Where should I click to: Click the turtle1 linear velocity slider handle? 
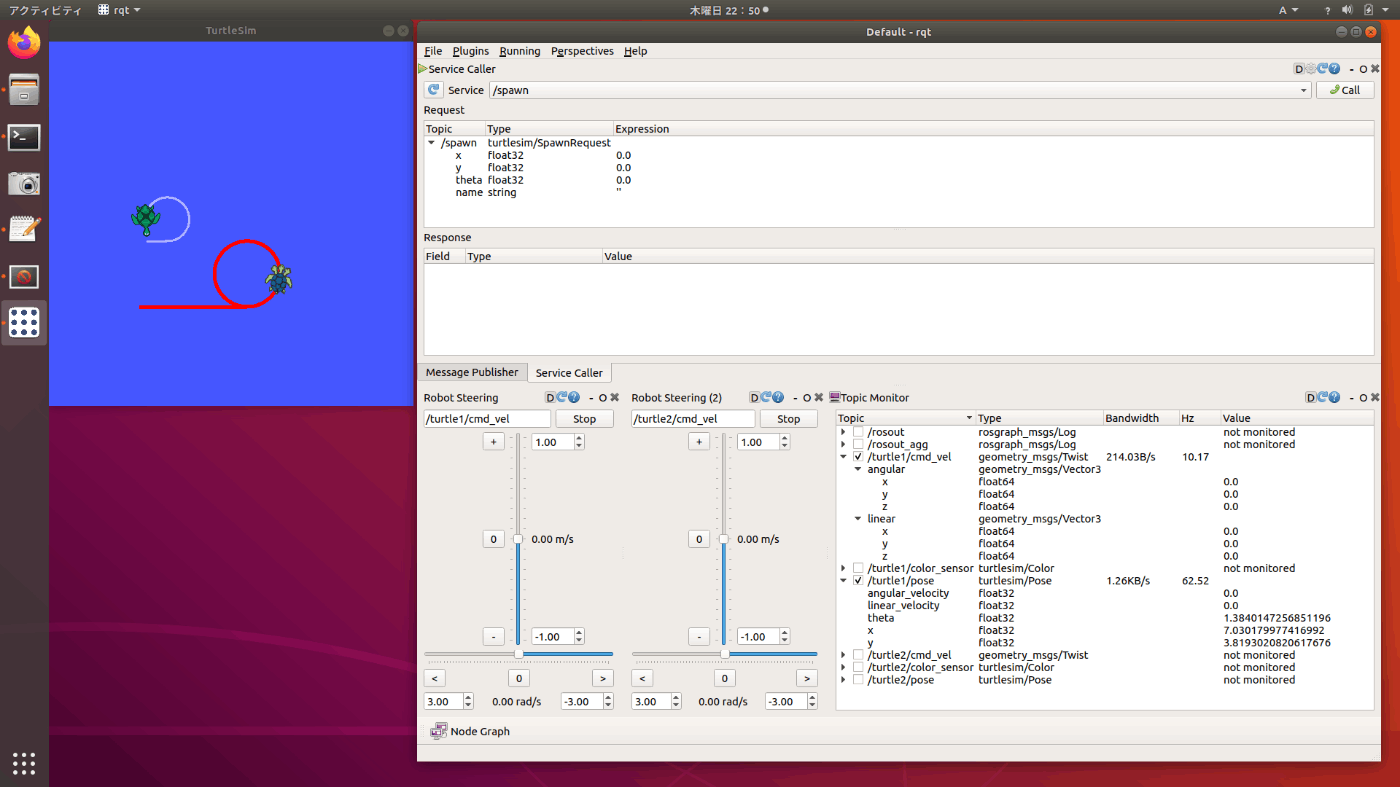(518, 539)
